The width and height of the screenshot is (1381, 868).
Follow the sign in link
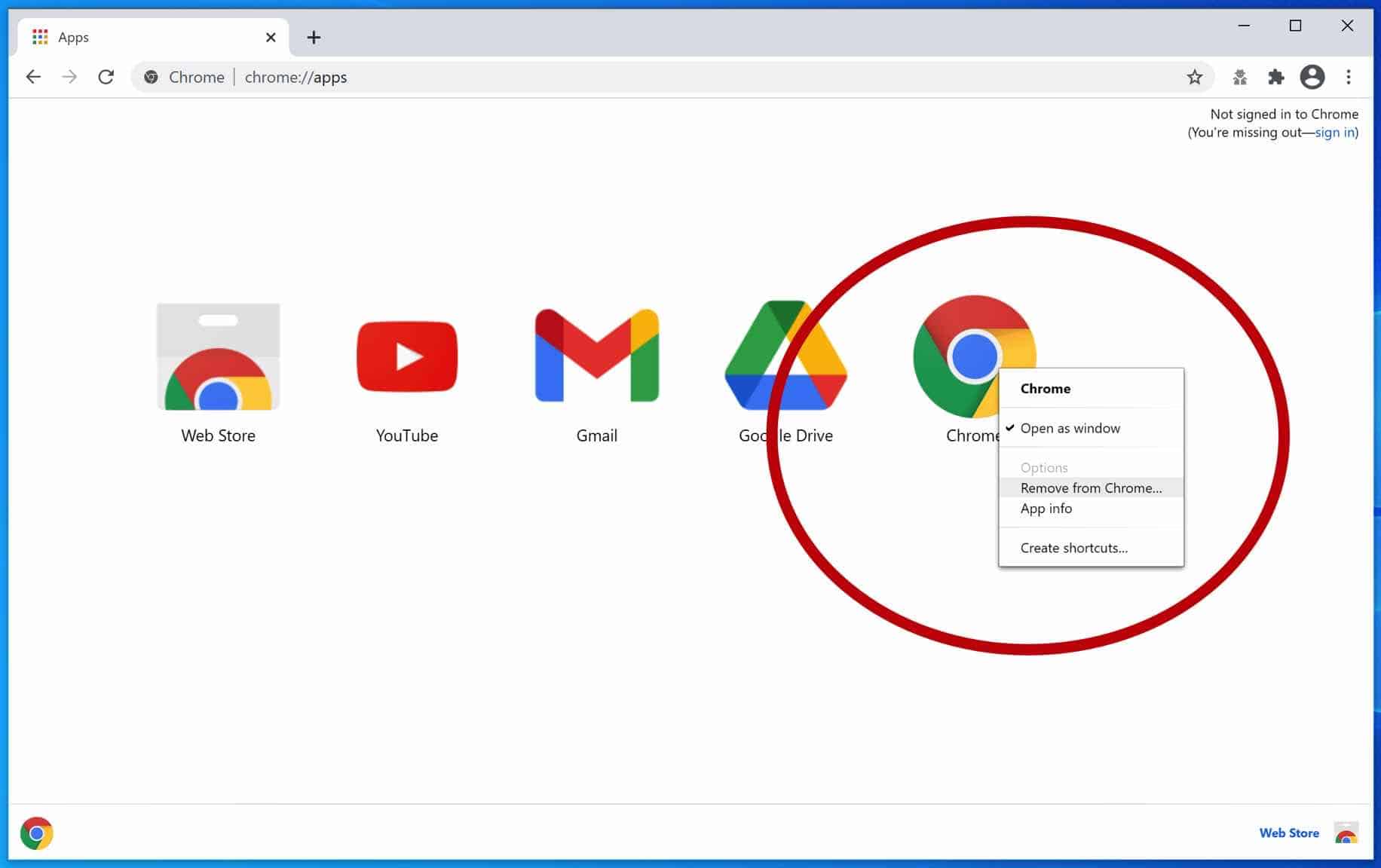tap(1335, 133)
